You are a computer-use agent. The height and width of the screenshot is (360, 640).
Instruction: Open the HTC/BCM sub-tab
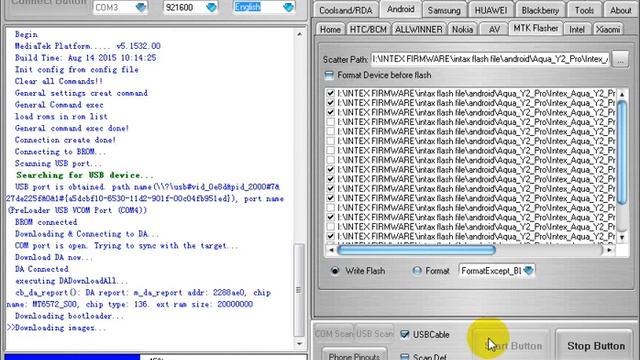point(368,29)
